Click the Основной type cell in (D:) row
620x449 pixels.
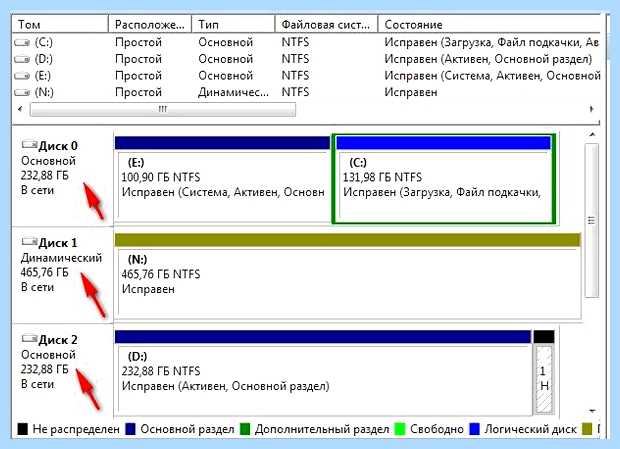(225, 59)
